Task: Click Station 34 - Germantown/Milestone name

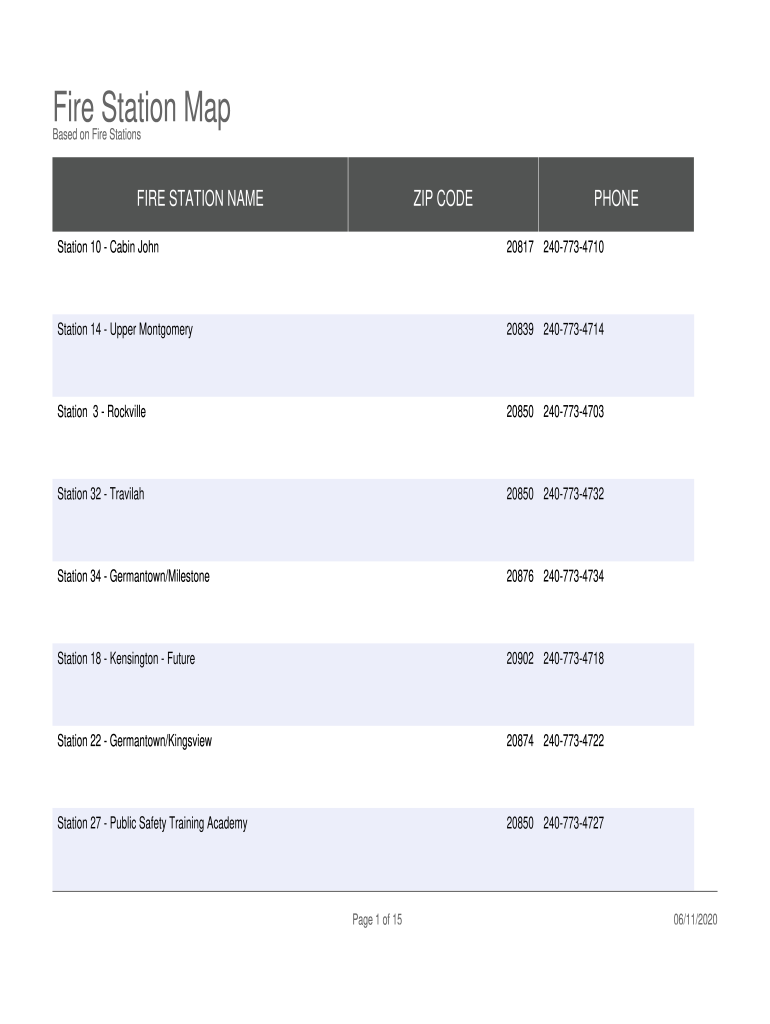Action: [x=134, y=576]
